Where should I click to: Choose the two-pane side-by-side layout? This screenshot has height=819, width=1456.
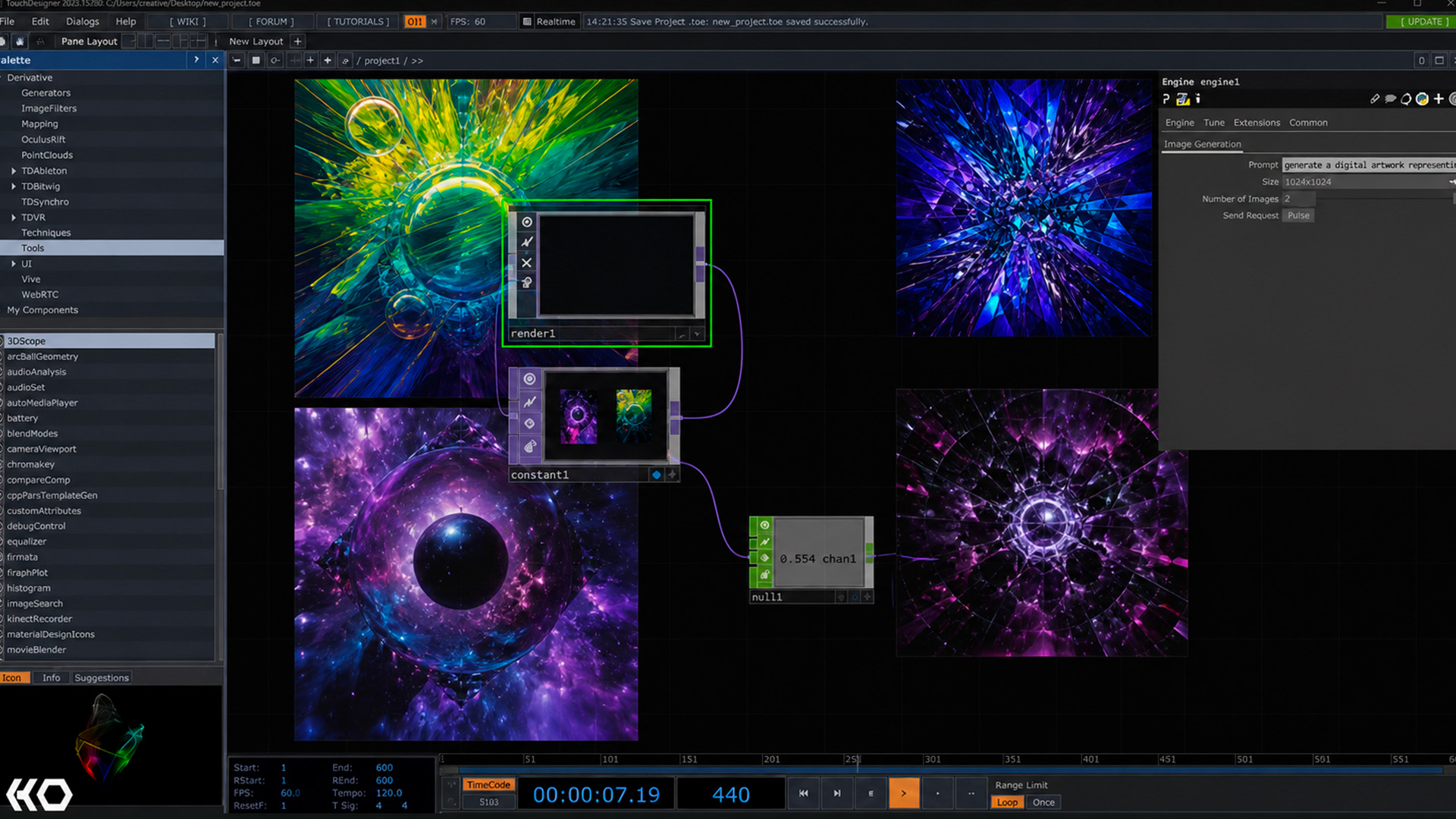click(x=145, y=41)
